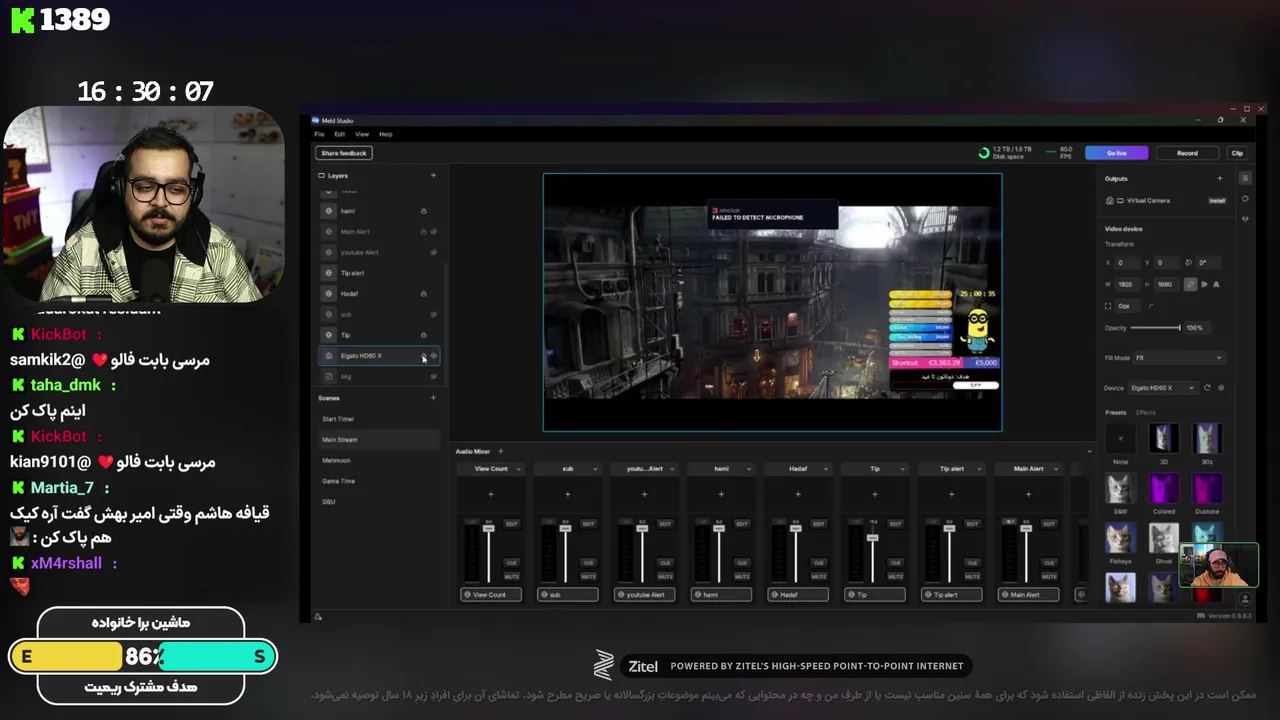This screenshot has height=720, width=1280.
Task: Mute the View Count channel
Action: pyautogui.click(x=512, y=577)
